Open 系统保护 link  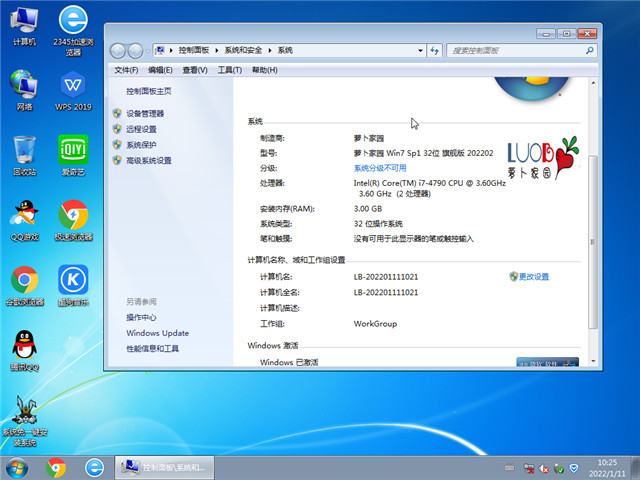click(141, 145)
